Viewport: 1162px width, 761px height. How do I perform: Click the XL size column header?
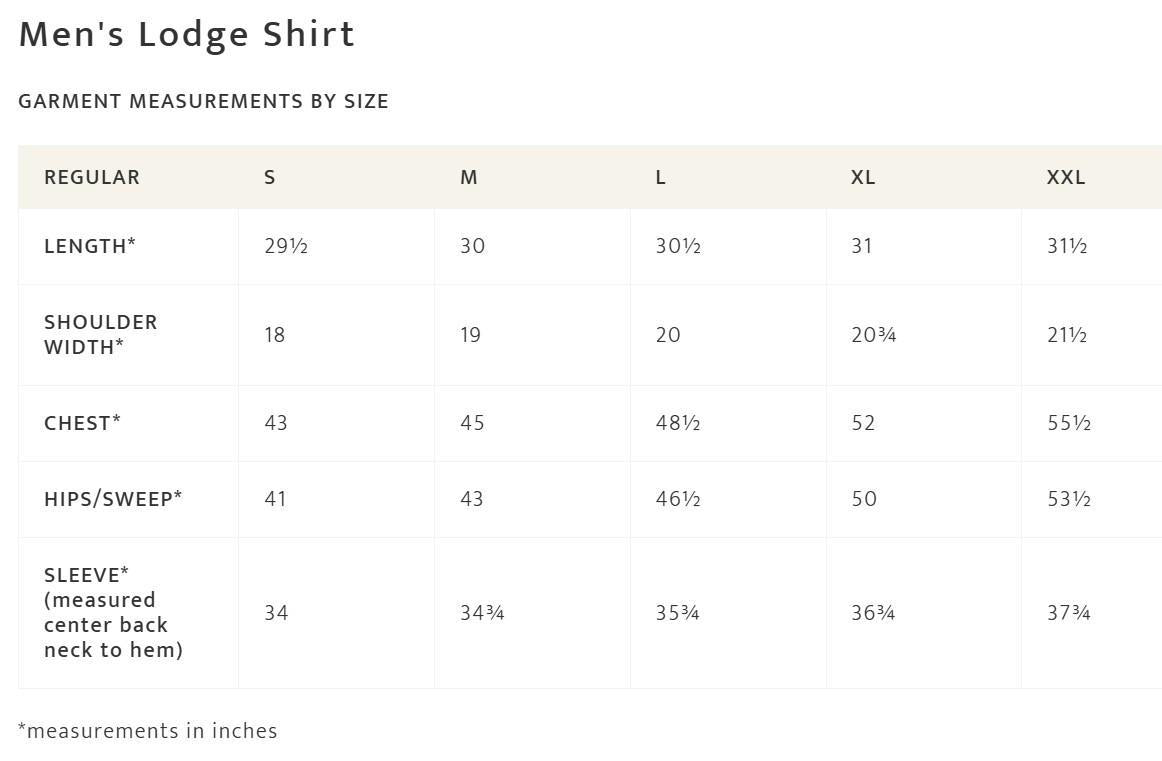point(863,177)
